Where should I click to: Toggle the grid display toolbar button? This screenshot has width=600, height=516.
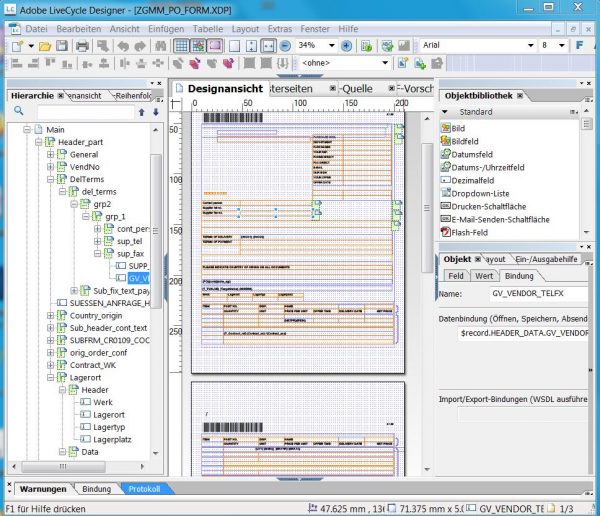point(181,46)
